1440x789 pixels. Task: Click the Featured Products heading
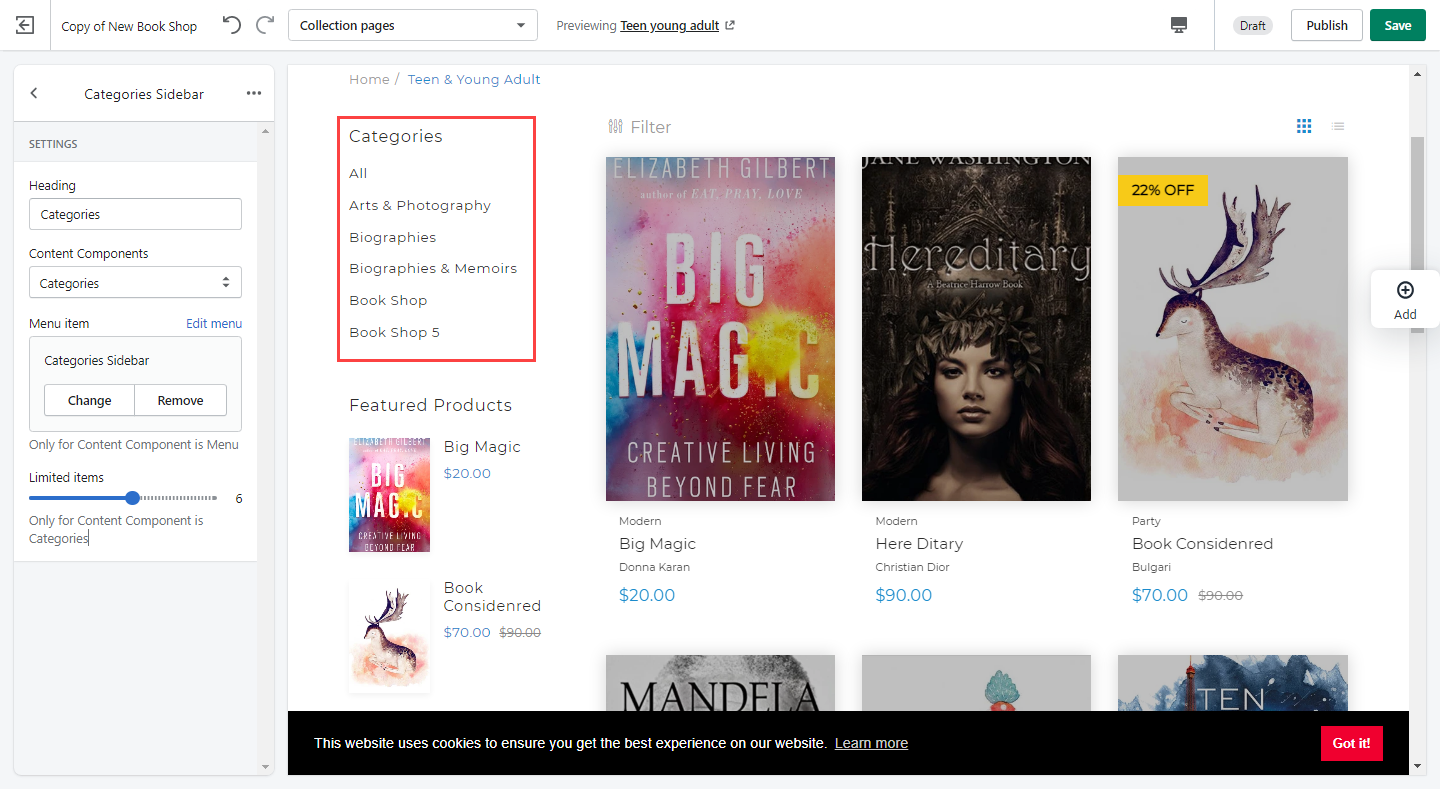click(x=430, y=405)
